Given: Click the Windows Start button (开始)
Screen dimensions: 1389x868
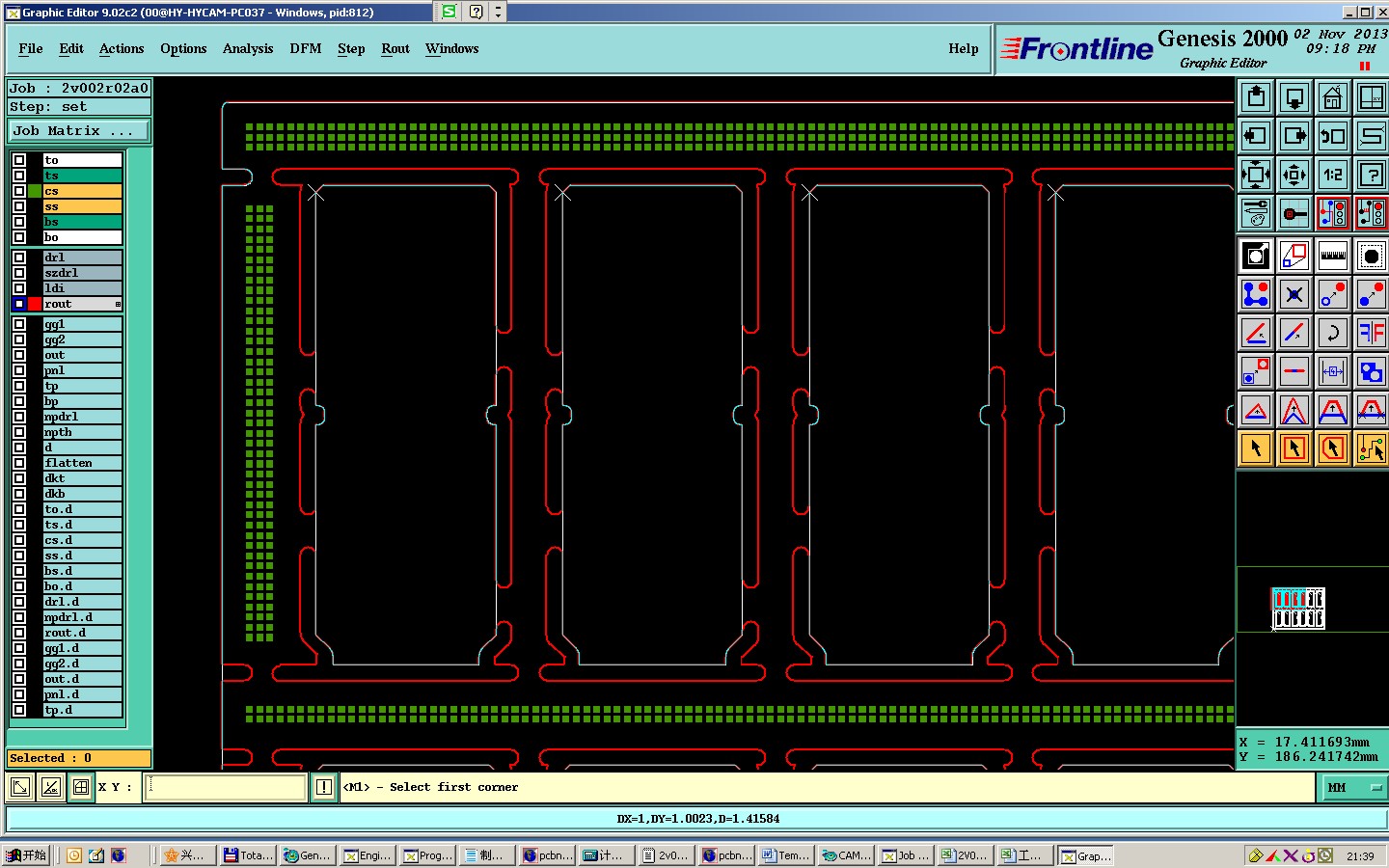Looking at the screenshot, I should [x=26, y=855].
